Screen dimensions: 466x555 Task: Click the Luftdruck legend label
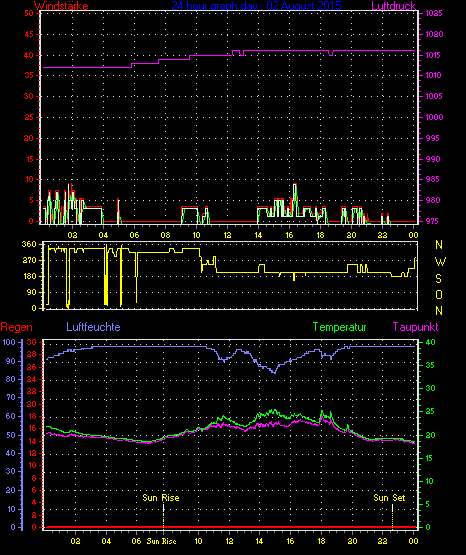point(393,6)
